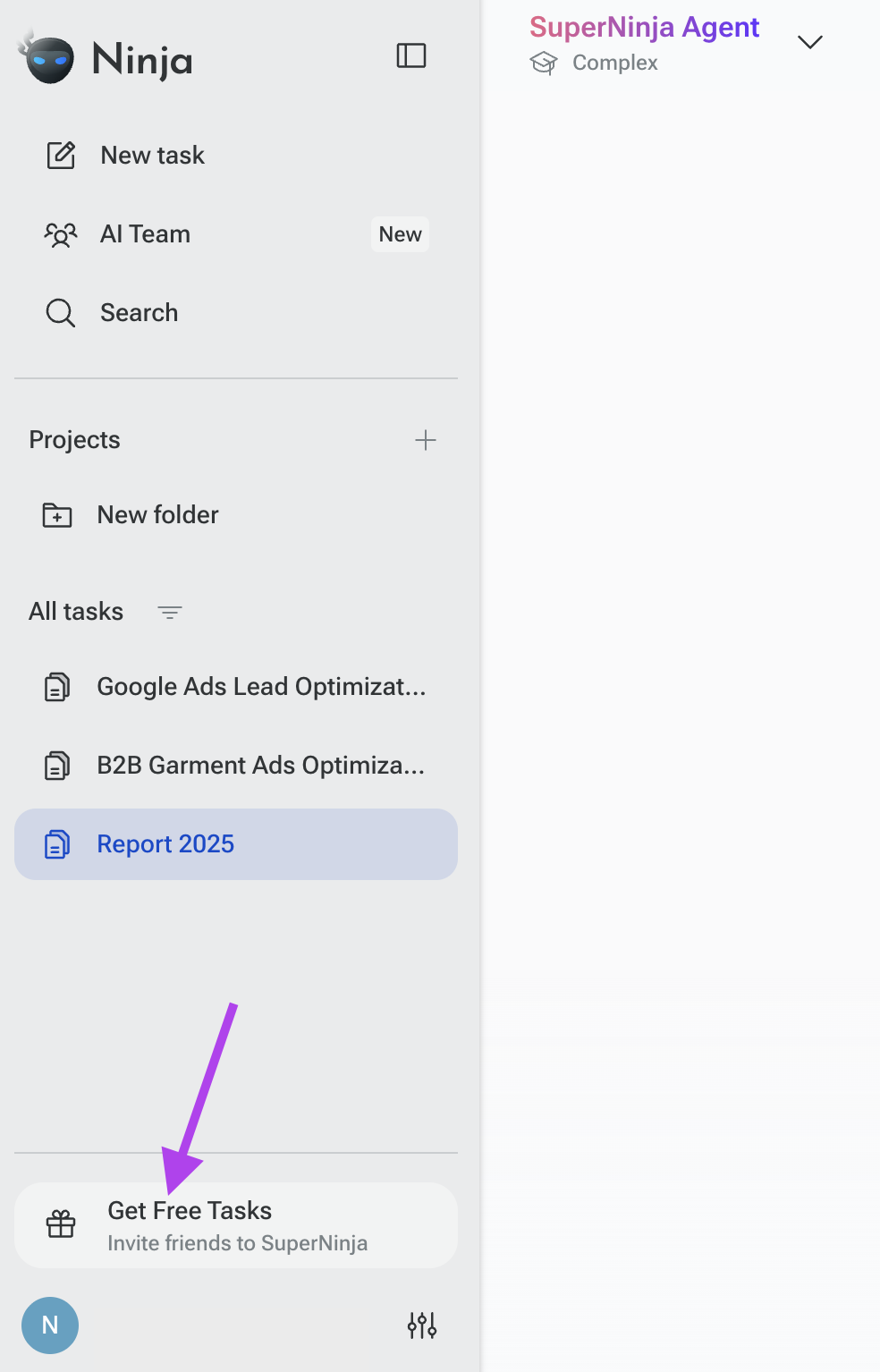
Task: Click the Search magnifier icon
Action: pos(61,313)
